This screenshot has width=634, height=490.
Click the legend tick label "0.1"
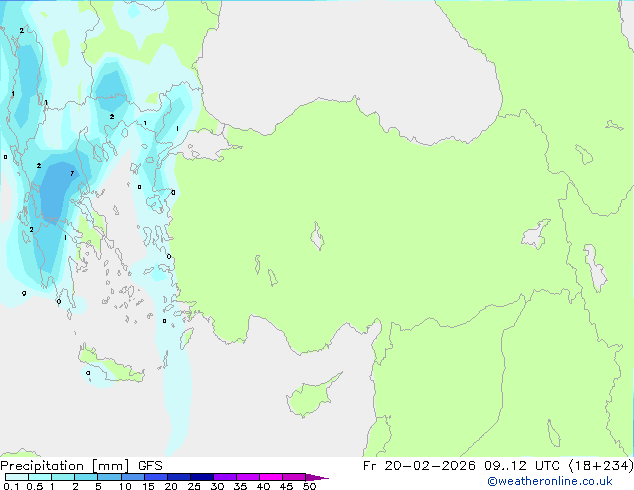[11, 486]
